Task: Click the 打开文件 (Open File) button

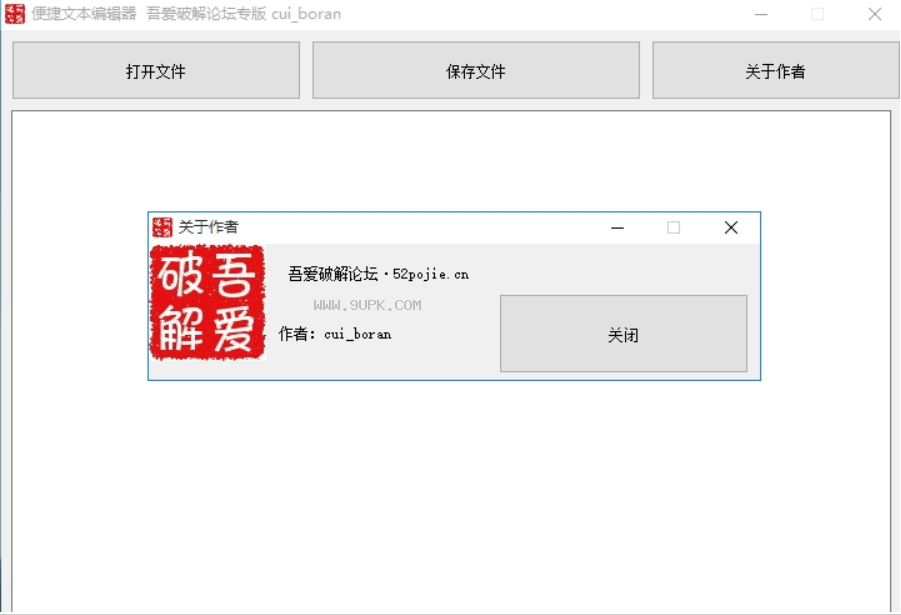Action: 156,70
